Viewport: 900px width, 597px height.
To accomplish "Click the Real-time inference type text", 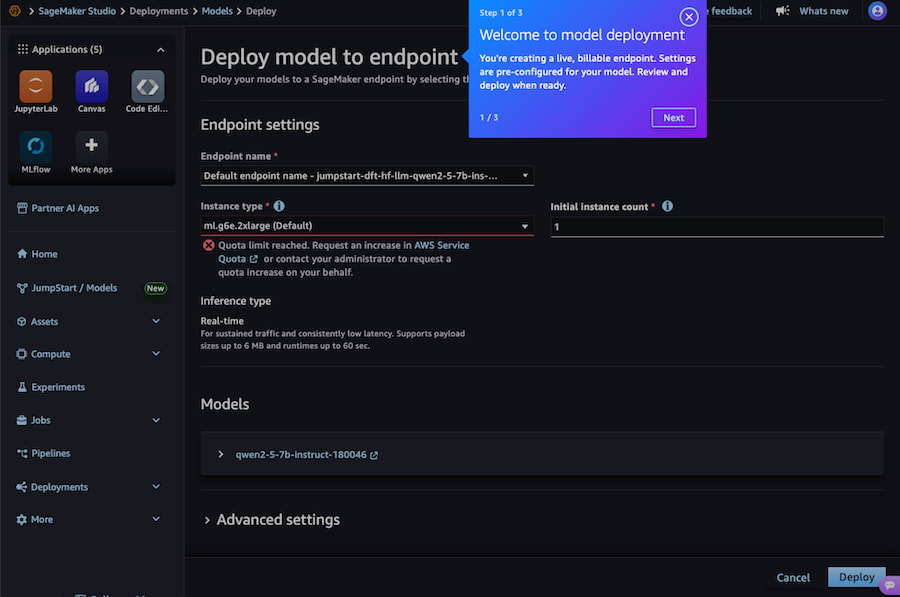I will click(x=222, y=321).
